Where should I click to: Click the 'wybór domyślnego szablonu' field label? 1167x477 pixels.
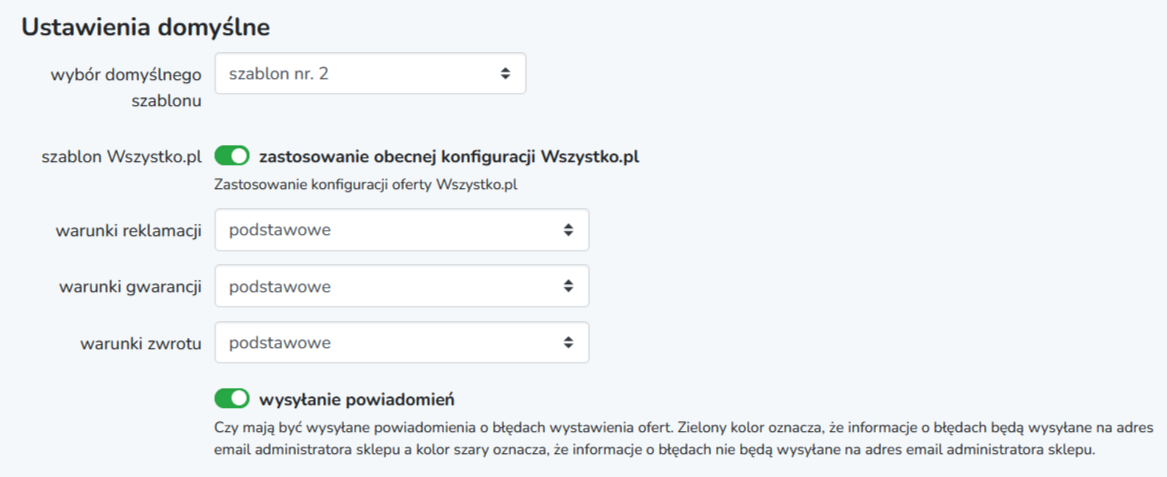coord(126,89)
